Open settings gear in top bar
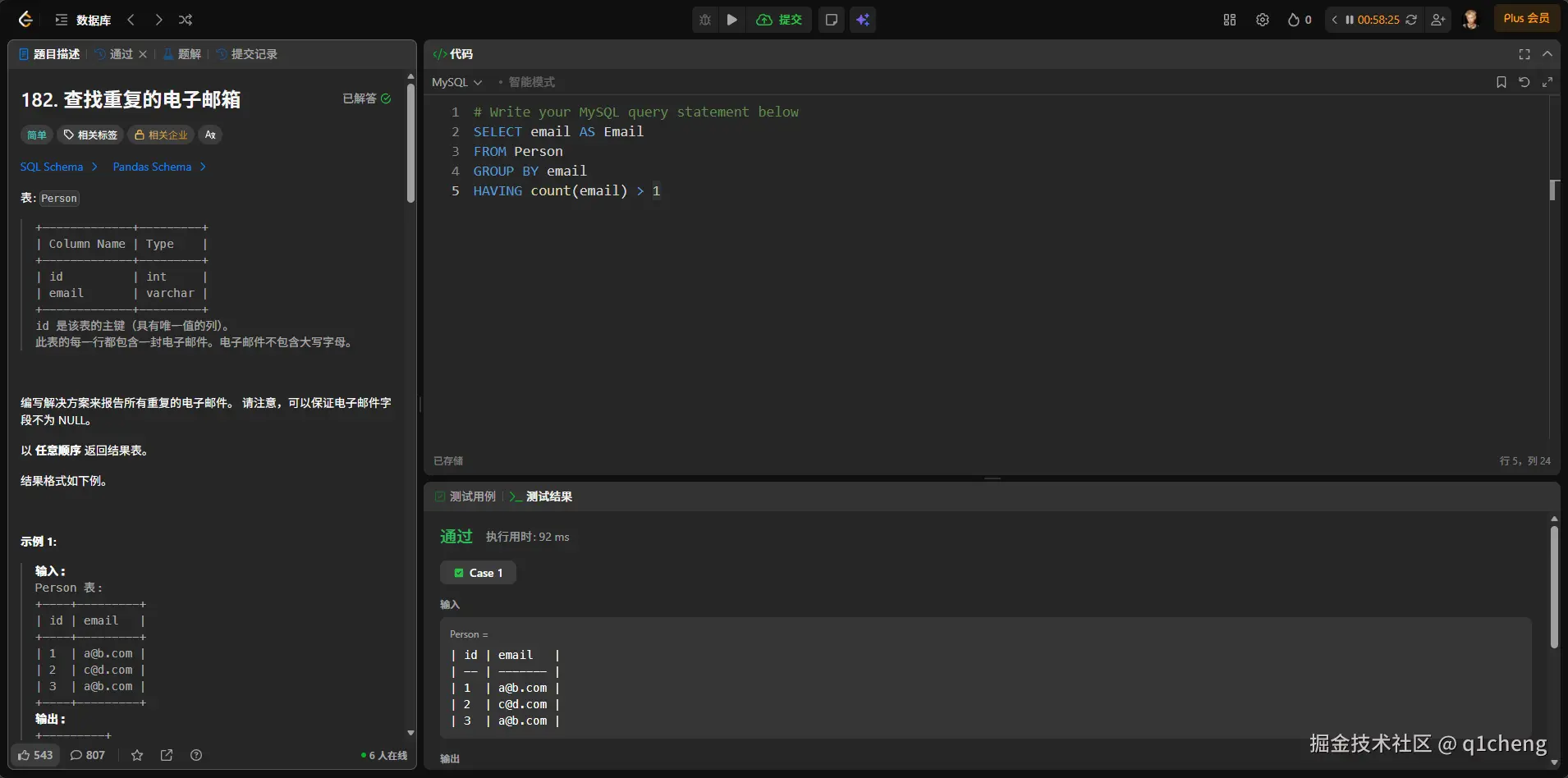This screenshot has height=778, width=1568. pos(1263,20)
